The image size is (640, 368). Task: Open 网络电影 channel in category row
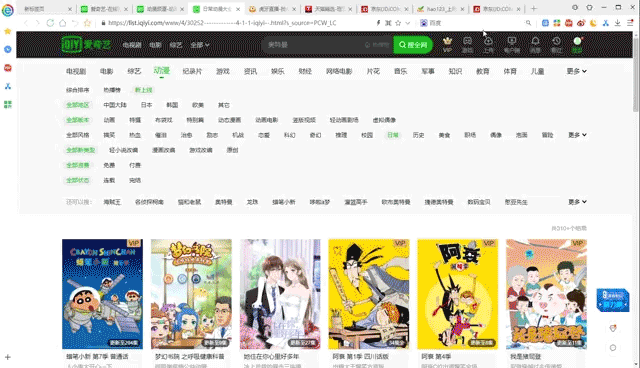pos(339,71)
